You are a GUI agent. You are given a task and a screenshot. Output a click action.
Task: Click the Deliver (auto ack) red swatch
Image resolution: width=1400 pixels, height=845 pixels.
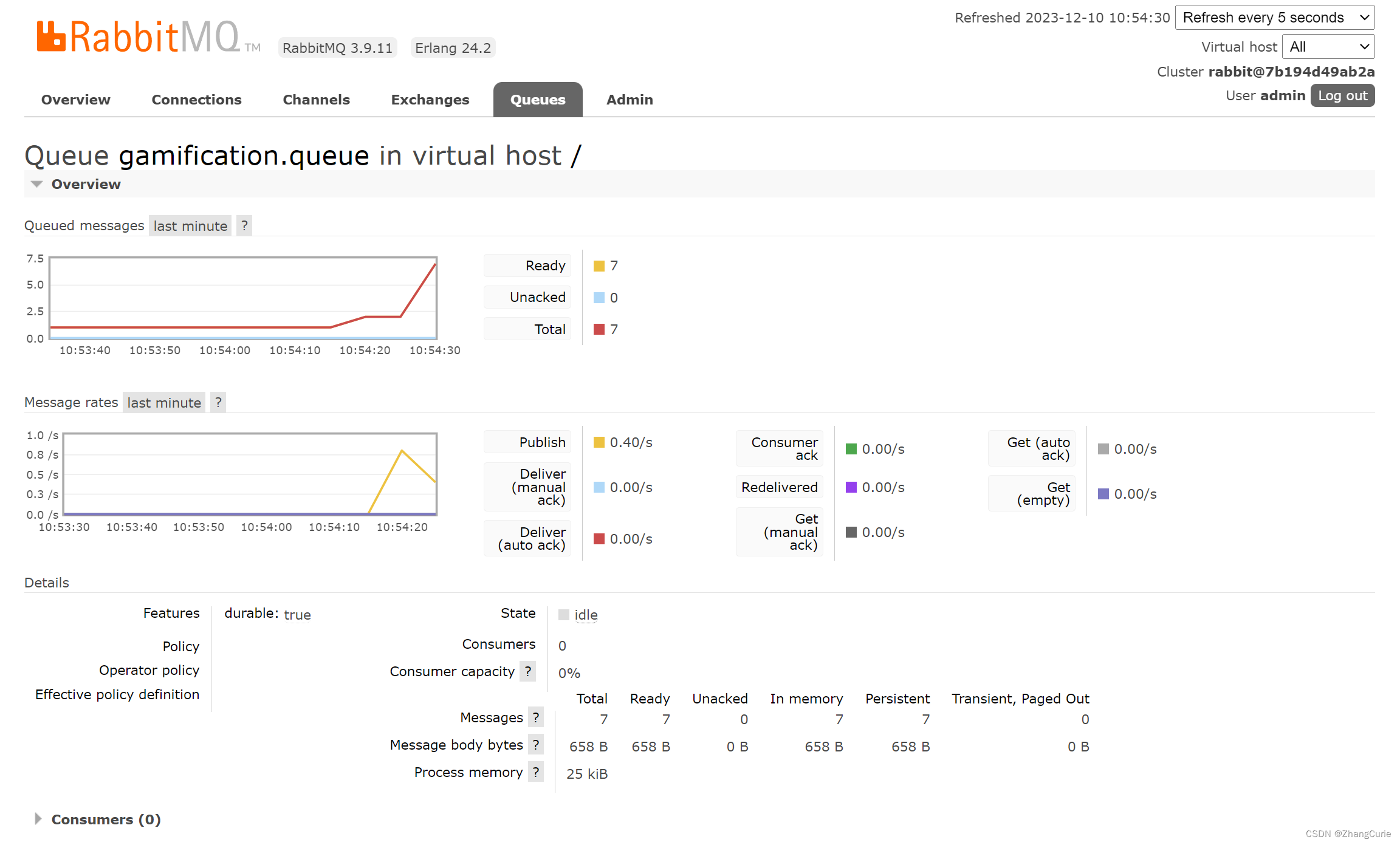599,539
